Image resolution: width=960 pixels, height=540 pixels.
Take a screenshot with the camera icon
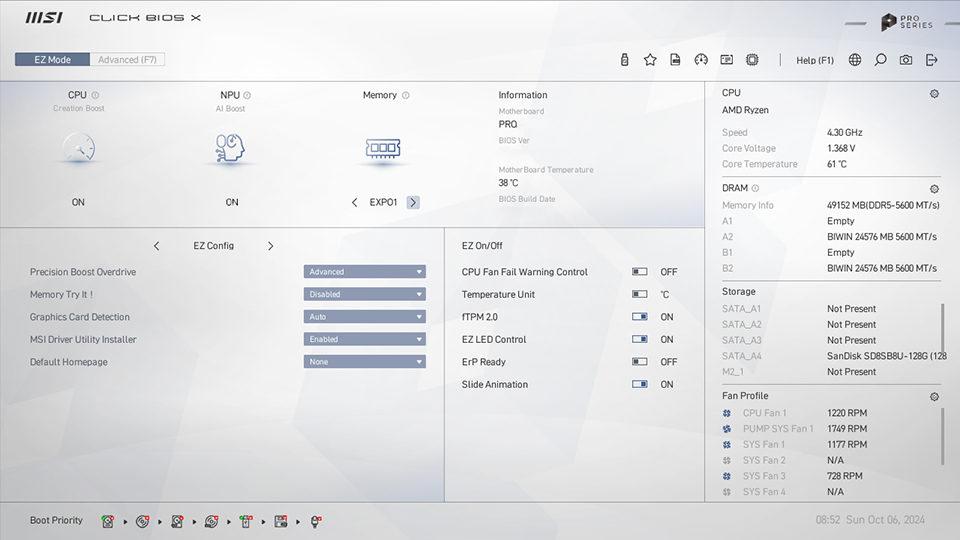tap(906, 60)
